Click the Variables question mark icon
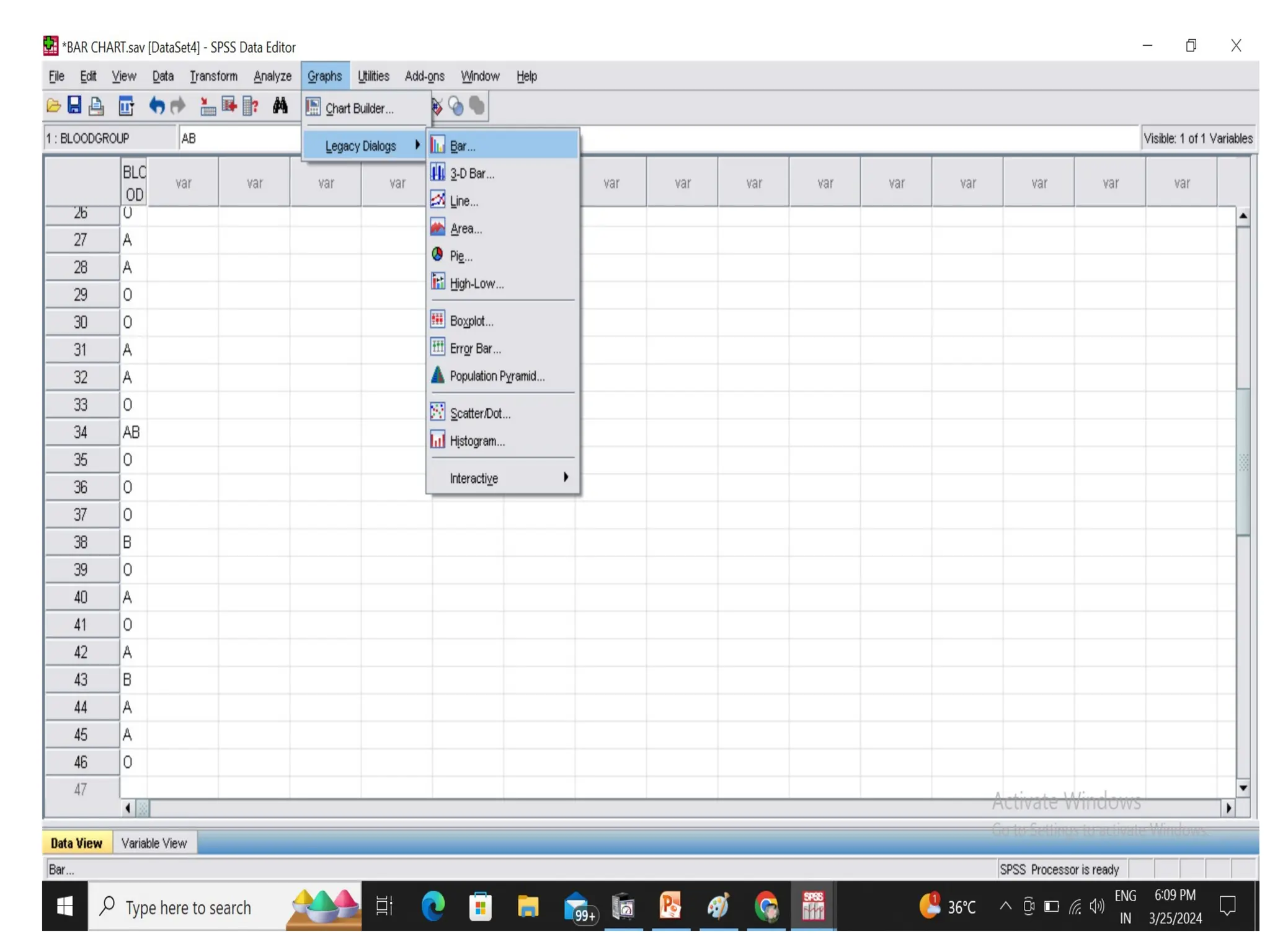The height and width of the screenshot is (952, 1270). coord(251,106)
